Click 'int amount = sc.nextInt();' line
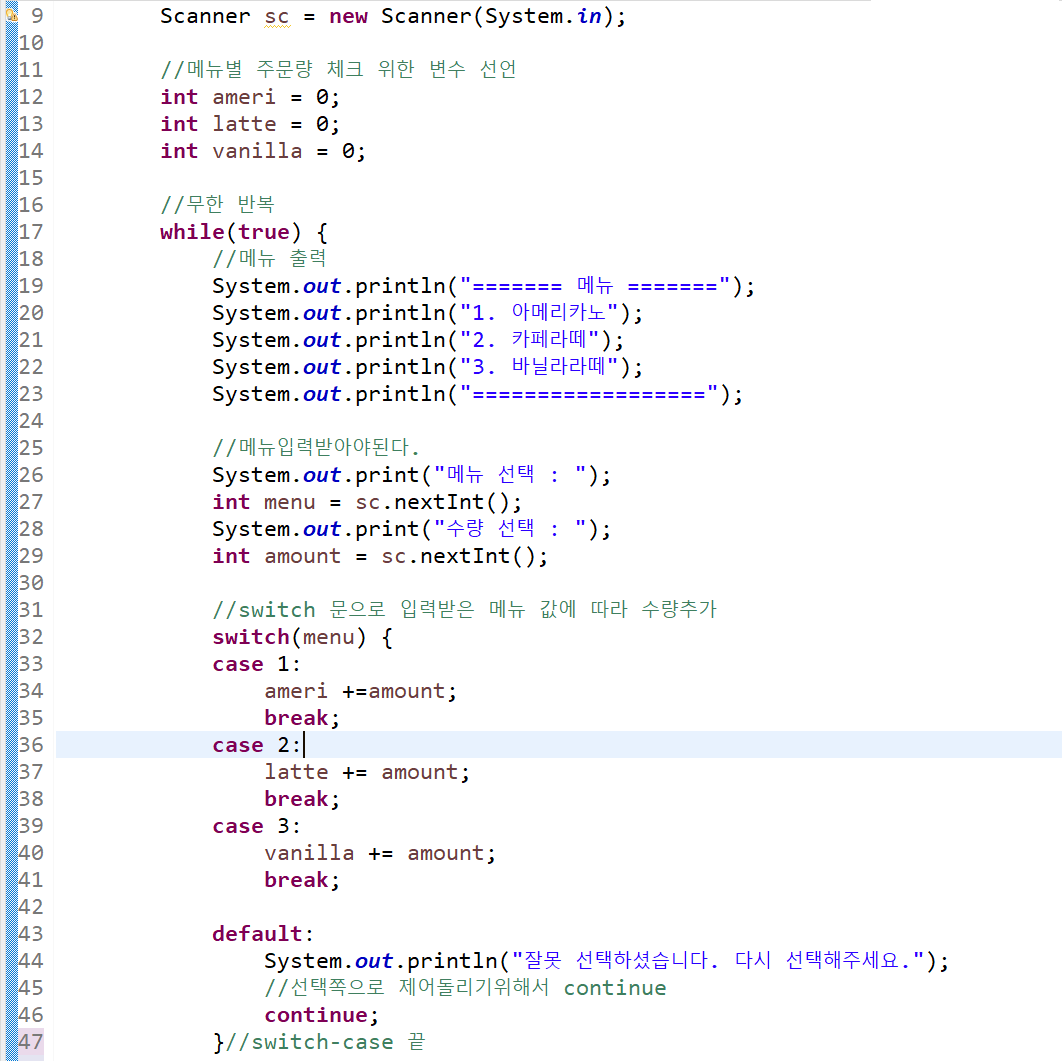1062x1061 pixels. pos(380,556)
